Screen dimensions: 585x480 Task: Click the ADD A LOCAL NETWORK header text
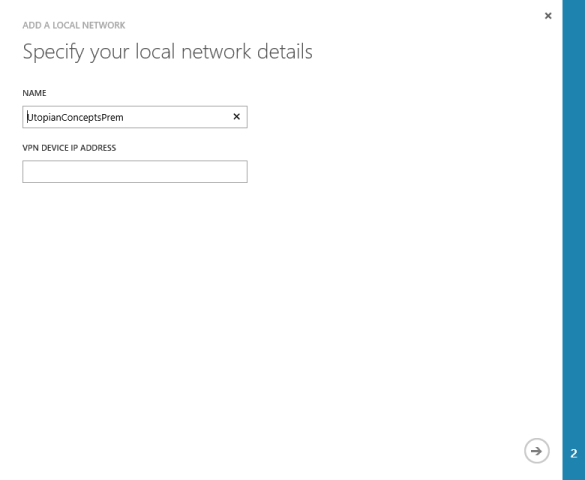[74, 25]
